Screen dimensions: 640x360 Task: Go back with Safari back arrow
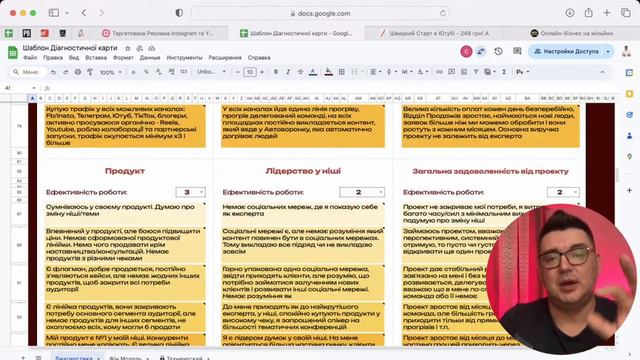point(84,13)
